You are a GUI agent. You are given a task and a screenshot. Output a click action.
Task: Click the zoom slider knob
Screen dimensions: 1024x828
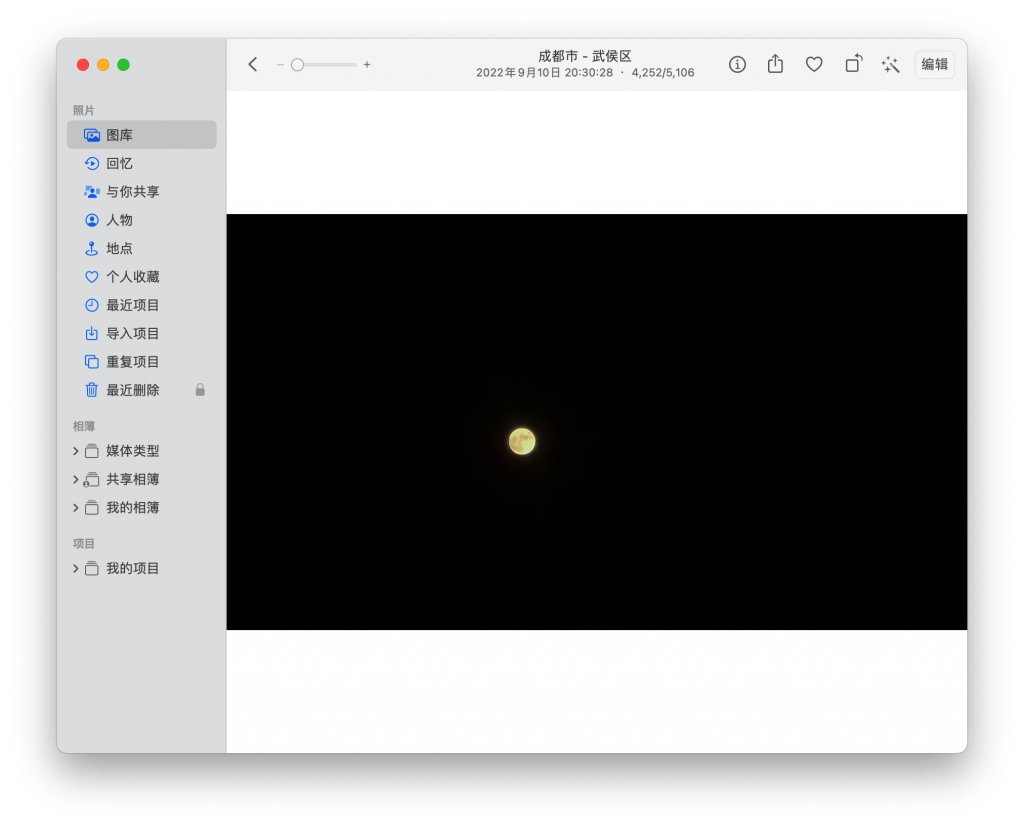tap(297, 65)
